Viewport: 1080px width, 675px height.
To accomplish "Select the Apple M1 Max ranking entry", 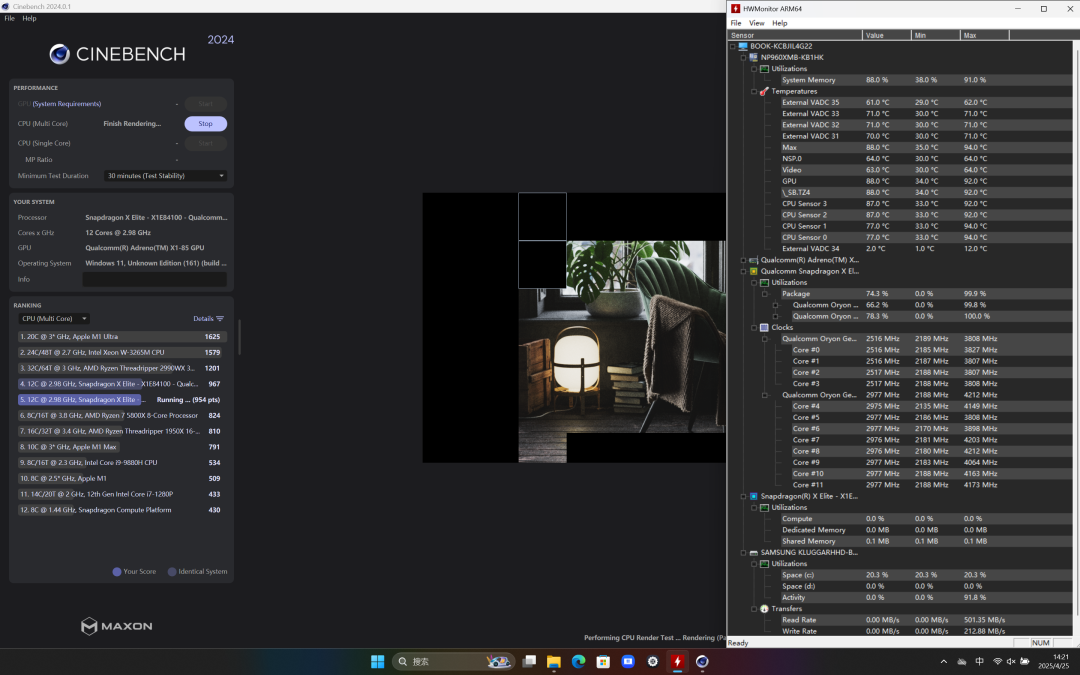I will 121,447.
